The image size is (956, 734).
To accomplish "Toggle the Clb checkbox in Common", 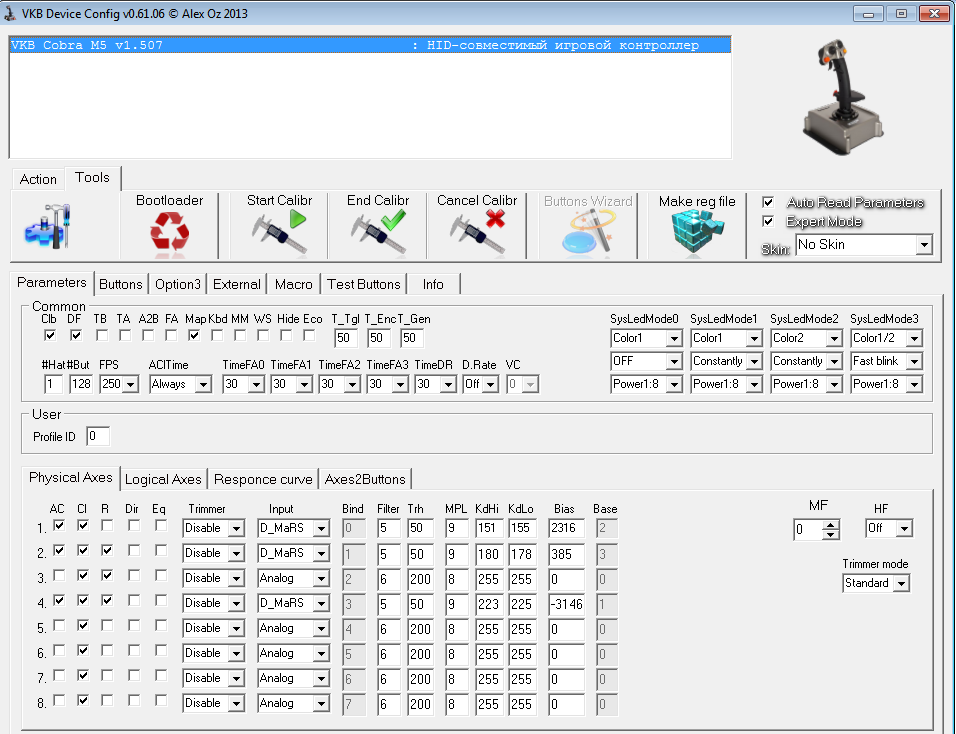I will click(50, 336).
